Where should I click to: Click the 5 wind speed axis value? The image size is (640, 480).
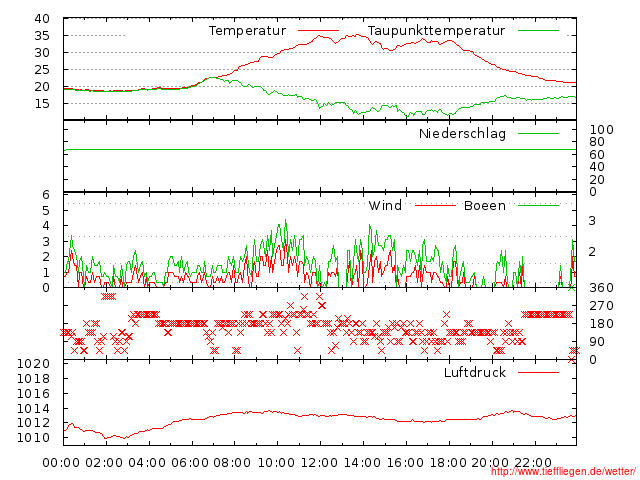click(x=46, y=211)
